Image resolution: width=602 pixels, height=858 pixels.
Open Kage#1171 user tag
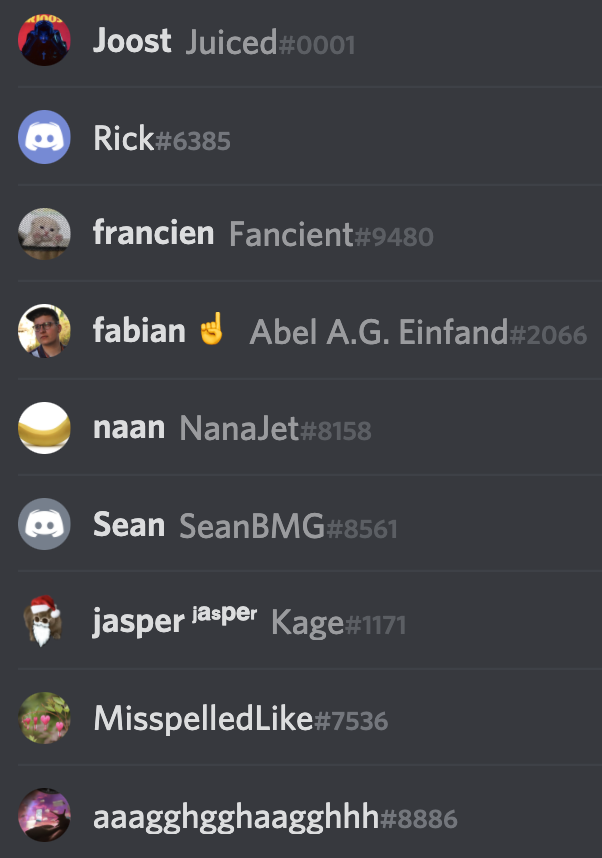[x=338, y=623]
